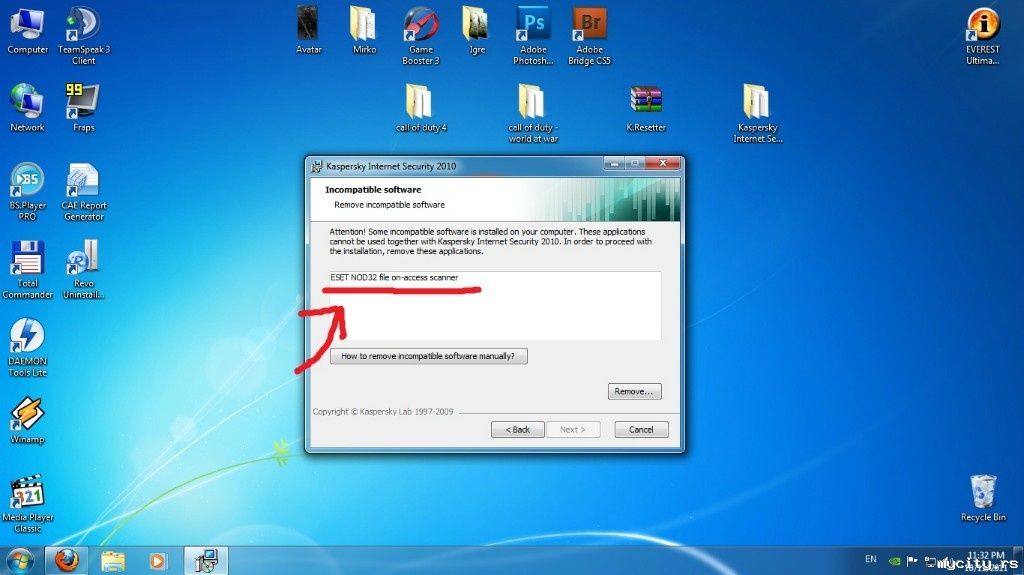
Task: Open Revo Uninstaller shortcut
Action: (84, 270)
